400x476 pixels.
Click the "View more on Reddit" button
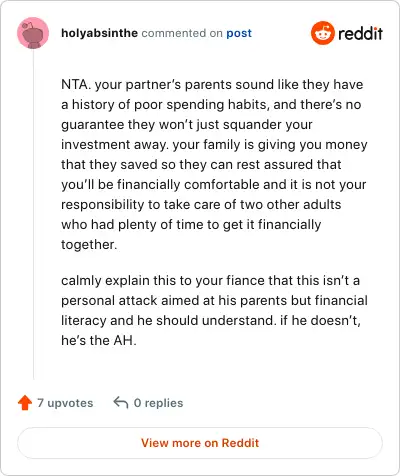[x=200, y=443]
